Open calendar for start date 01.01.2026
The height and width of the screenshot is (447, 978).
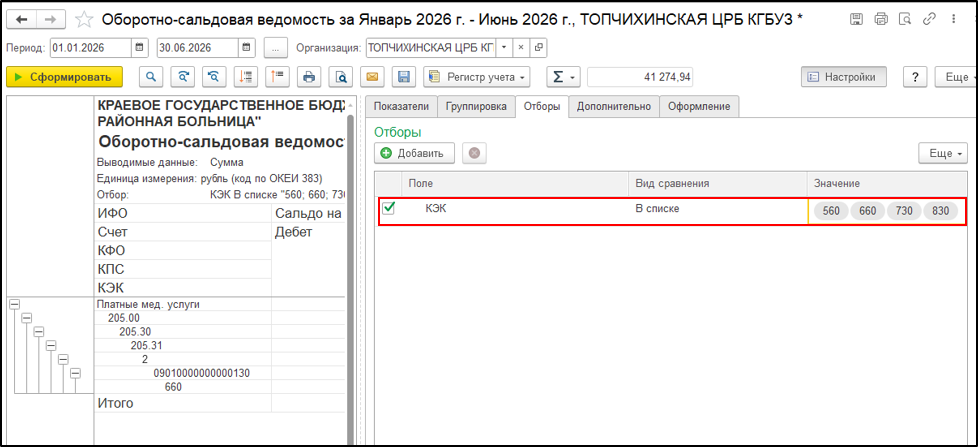(140, 47)
